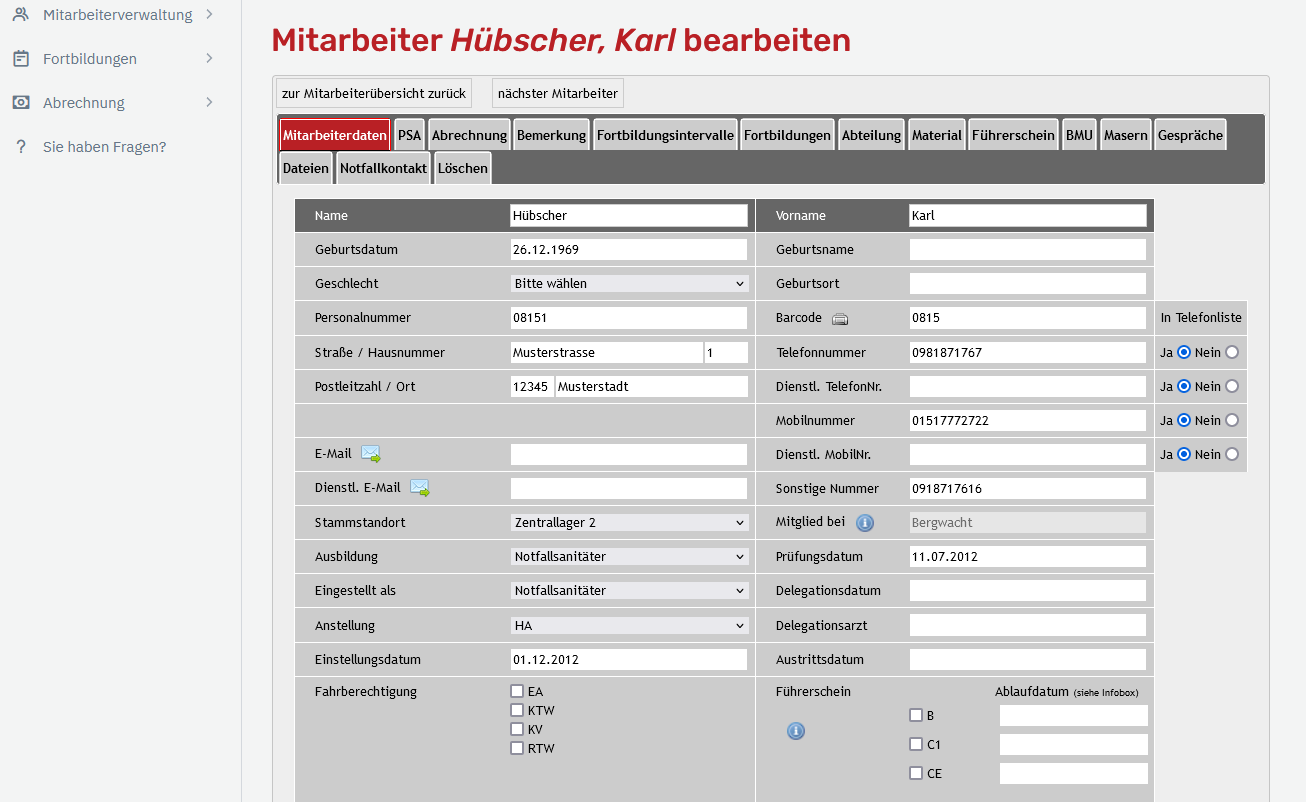
Task: Click the Hausnummer input field
Action: pos(726,352)
